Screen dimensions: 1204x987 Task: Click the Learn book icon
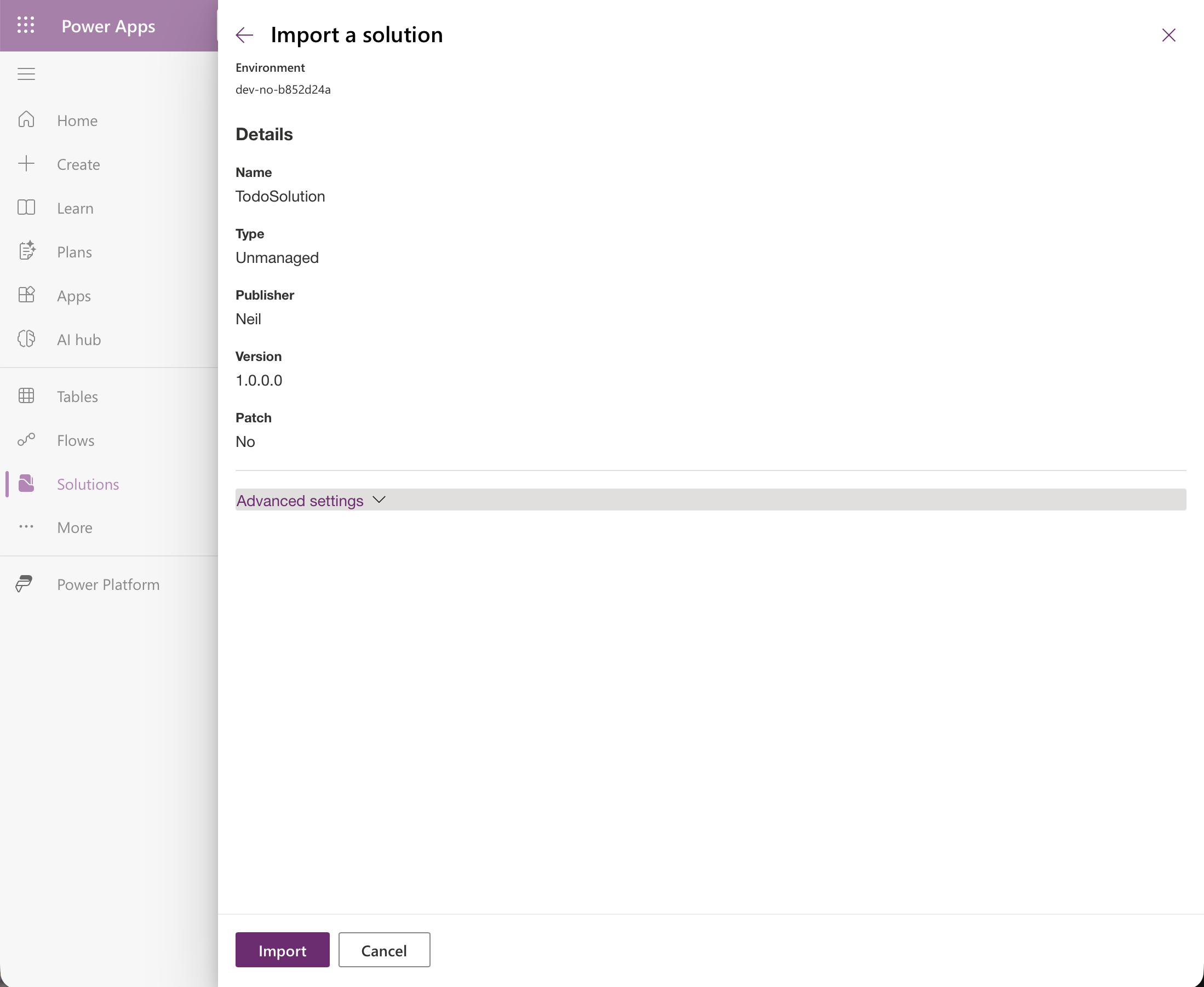click(x=26, y=208)
